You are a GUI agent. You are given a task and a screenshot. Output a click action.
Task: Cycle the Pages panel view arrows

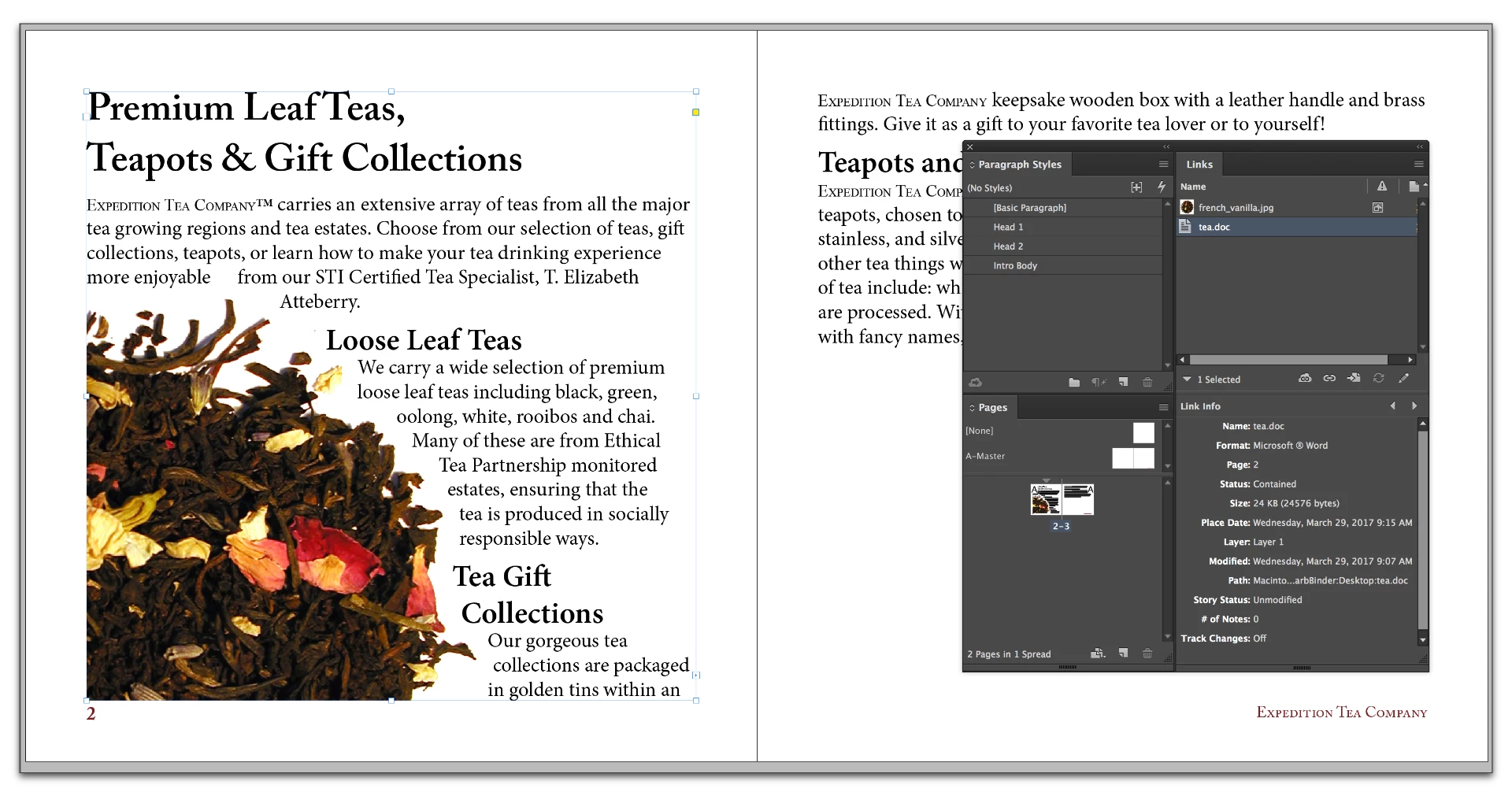click(973, 408)
